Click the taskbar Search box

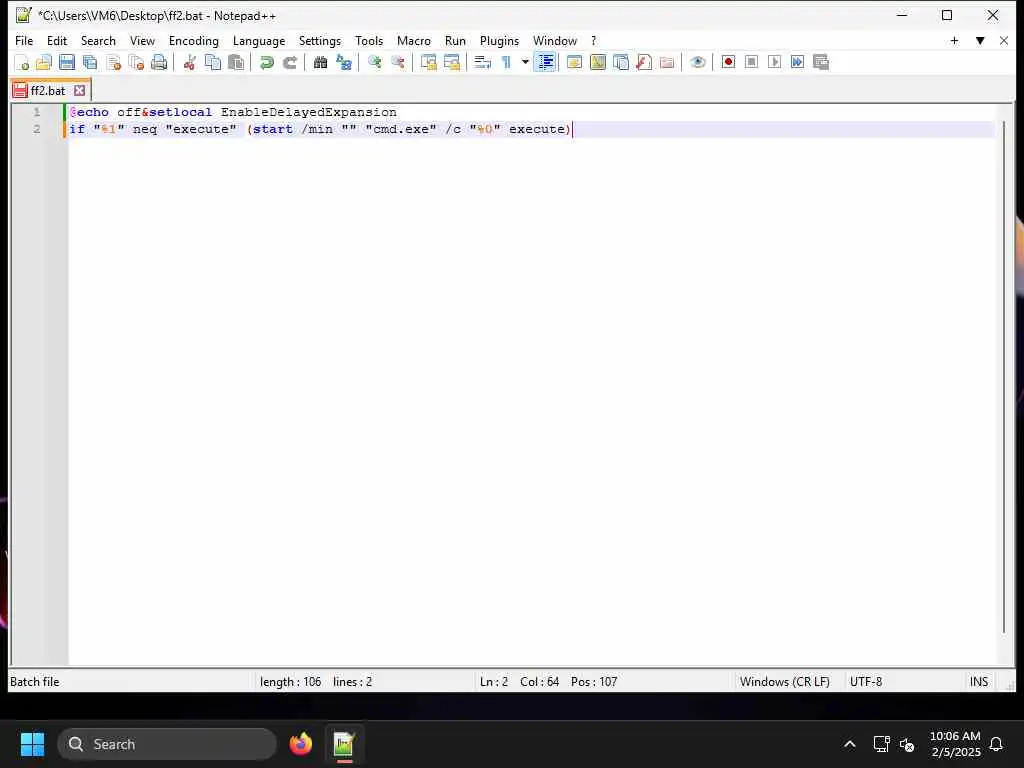coord(167,744)
